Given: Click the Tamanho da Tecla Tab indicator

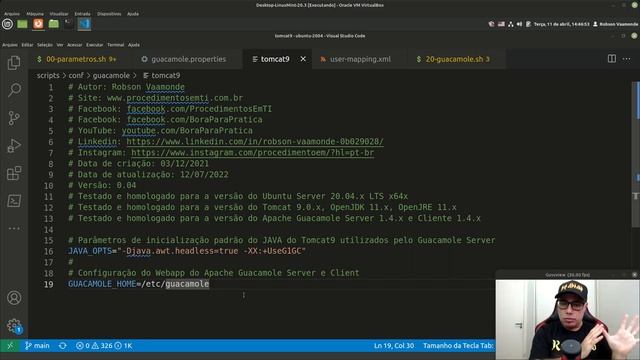Looking at the screenshot, I should point(458,346).
